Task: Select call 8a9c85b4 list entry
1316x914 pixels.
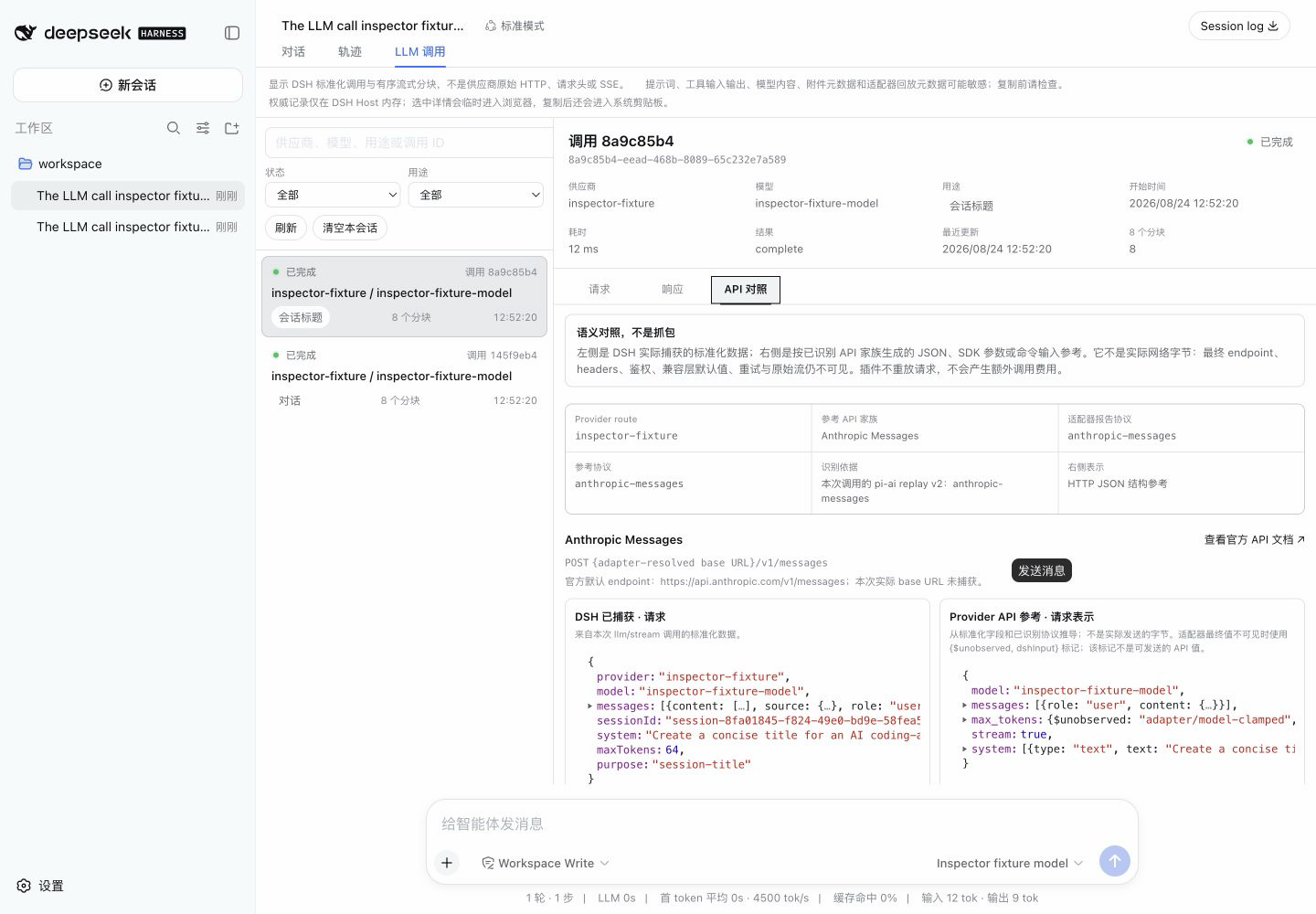Action: click(404, 296)
